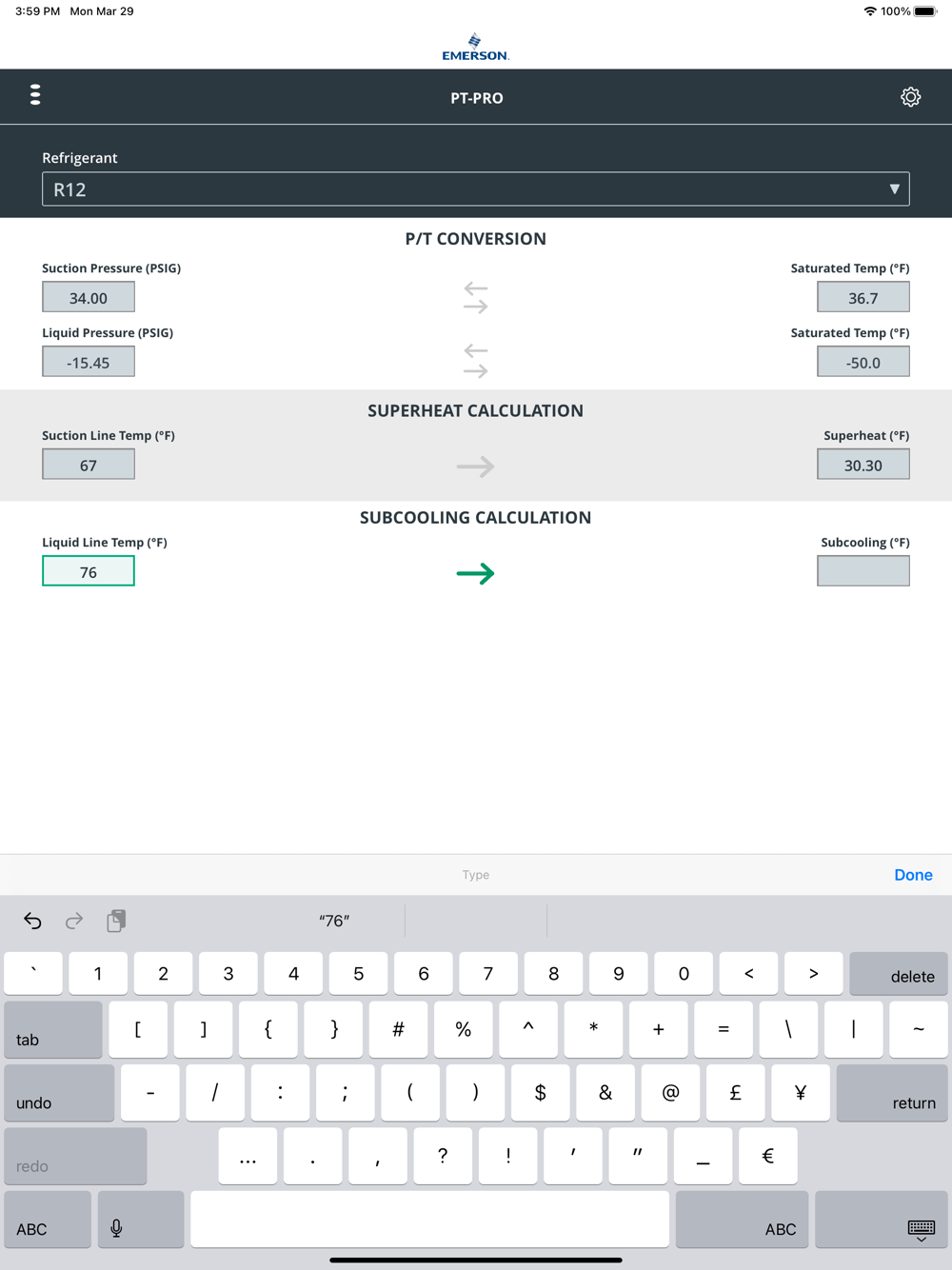Tap the 8 key
952x1270 pixels.
click(x=553, y=974)
